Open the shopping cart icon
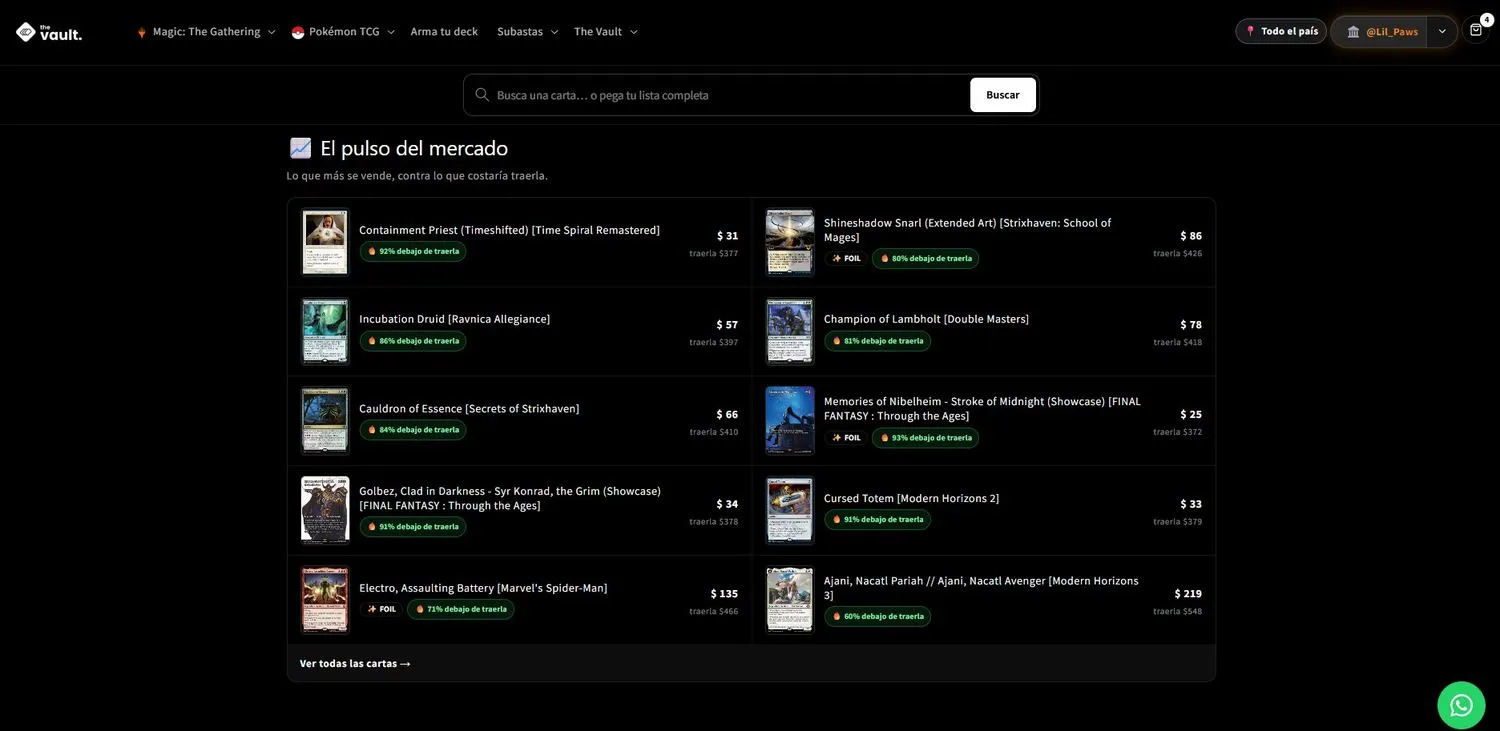1500x731 pixels. (x=1476, y=31)
